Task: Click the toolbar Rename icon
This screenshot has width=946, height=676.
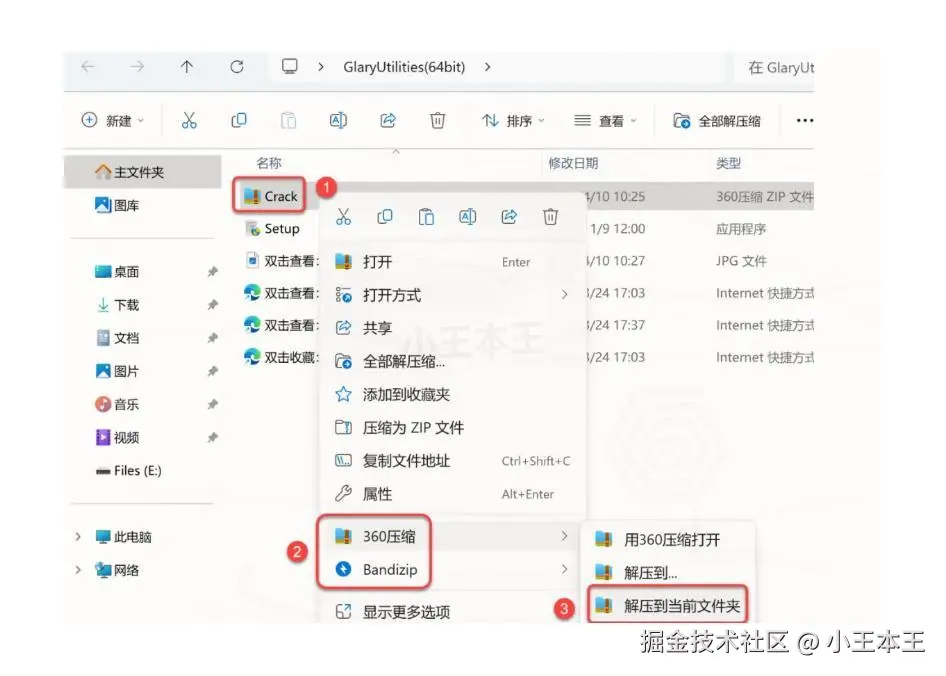Action: click(338, 121)
